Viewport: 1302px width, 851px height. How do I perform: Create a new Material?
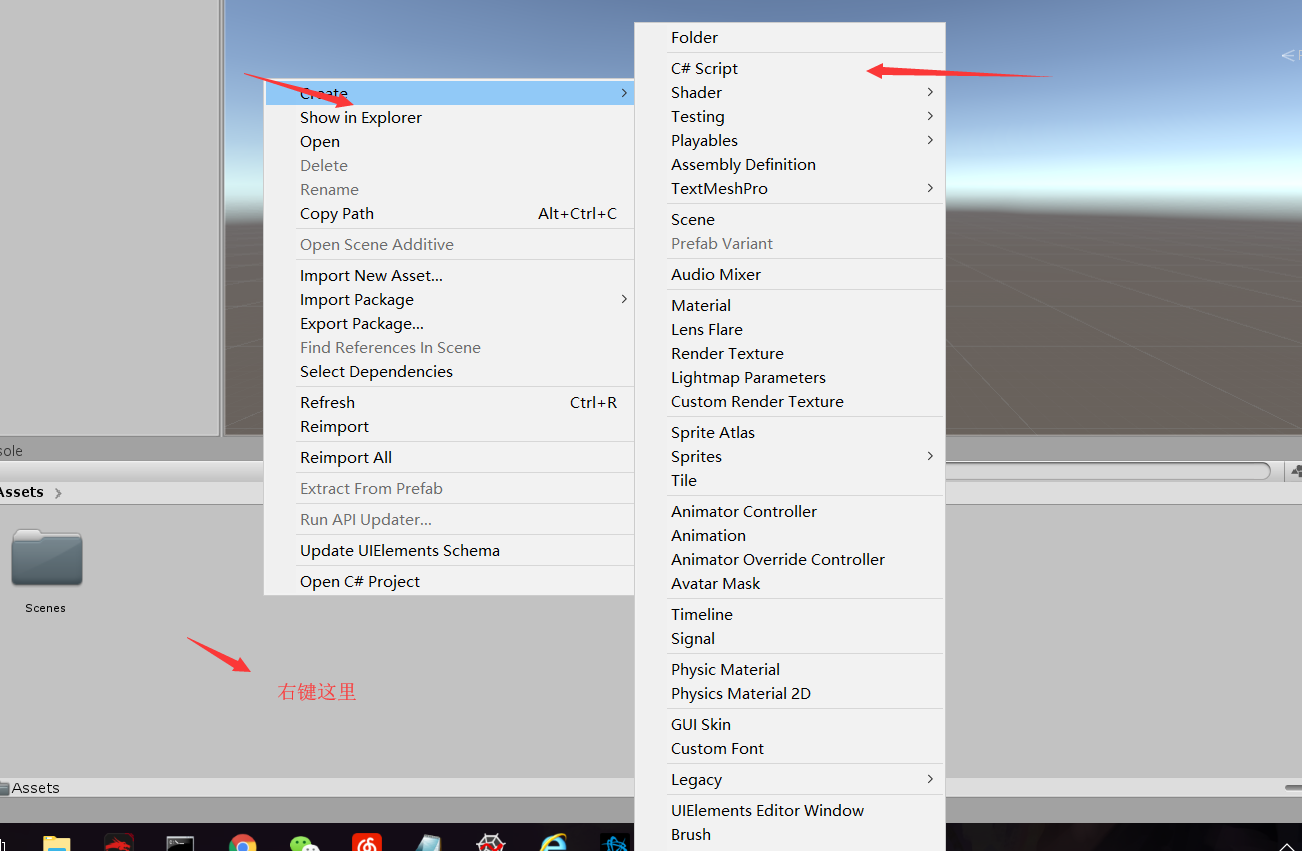(x=700, y=305)
